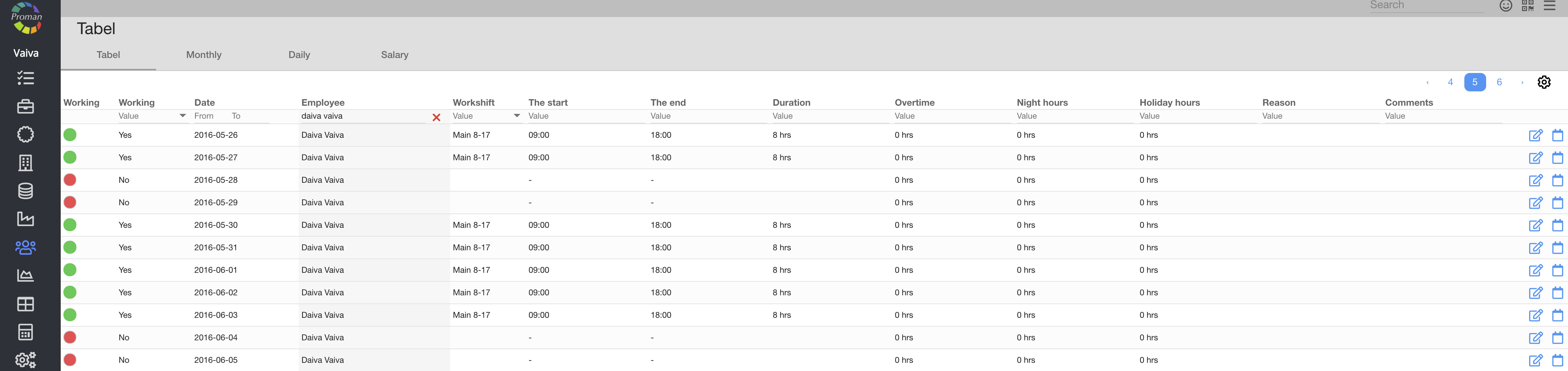Screen dimensions: 1568x371
Task: Click the green status dot for 2016-05-27
Action: [x=70, y=158]
